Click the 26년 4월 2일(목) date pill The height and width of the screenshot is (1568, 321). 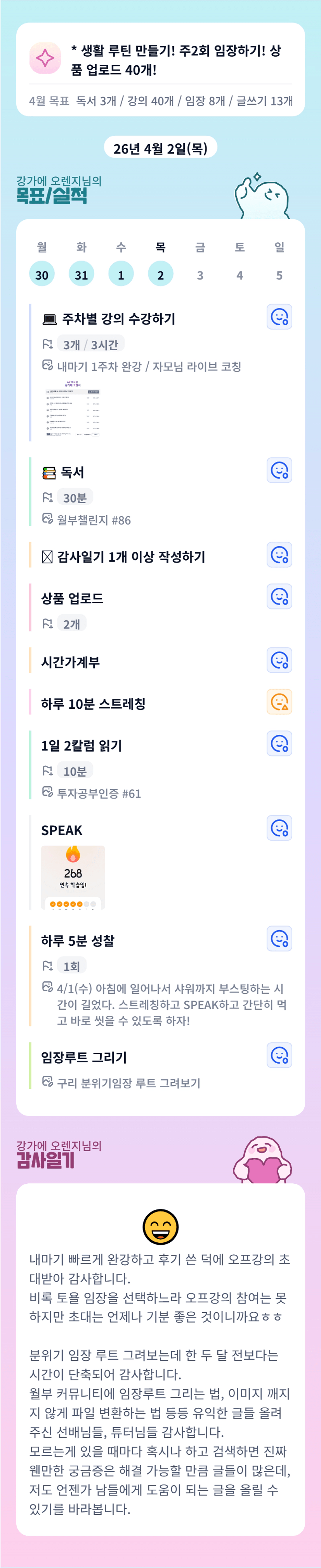[x=160, y=148]
